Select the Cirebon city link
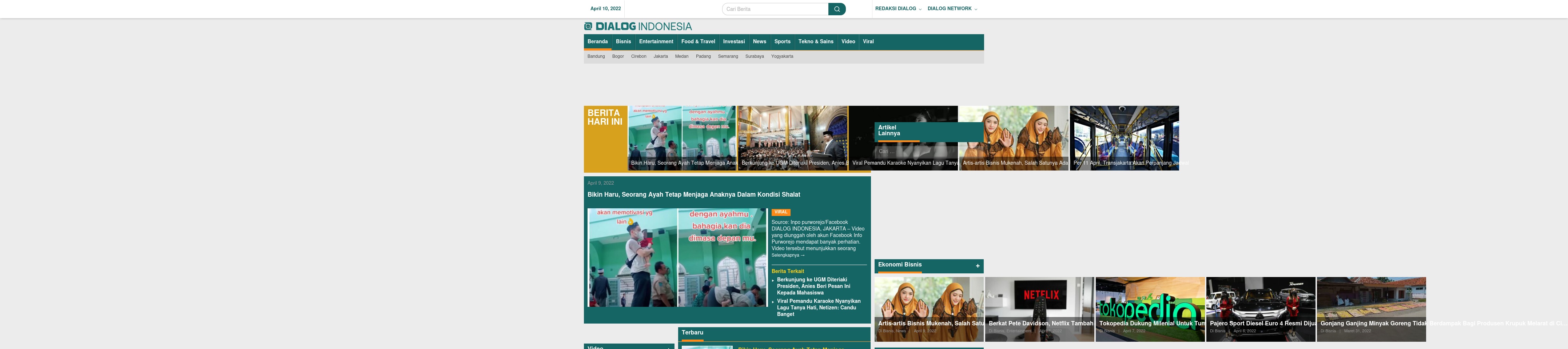 click(638, 57)
